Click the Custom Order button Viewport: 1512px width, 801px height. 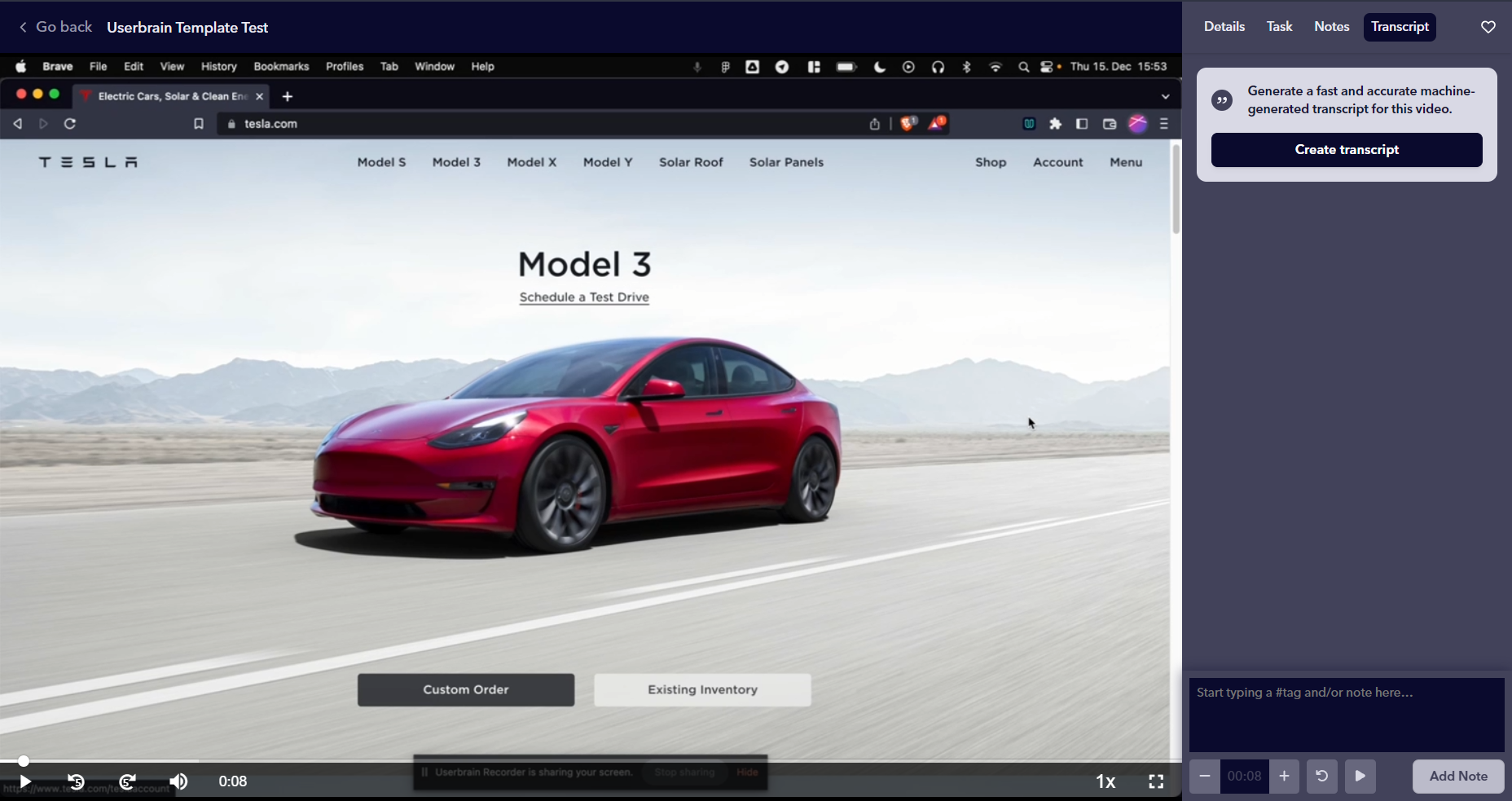(466, 690)
